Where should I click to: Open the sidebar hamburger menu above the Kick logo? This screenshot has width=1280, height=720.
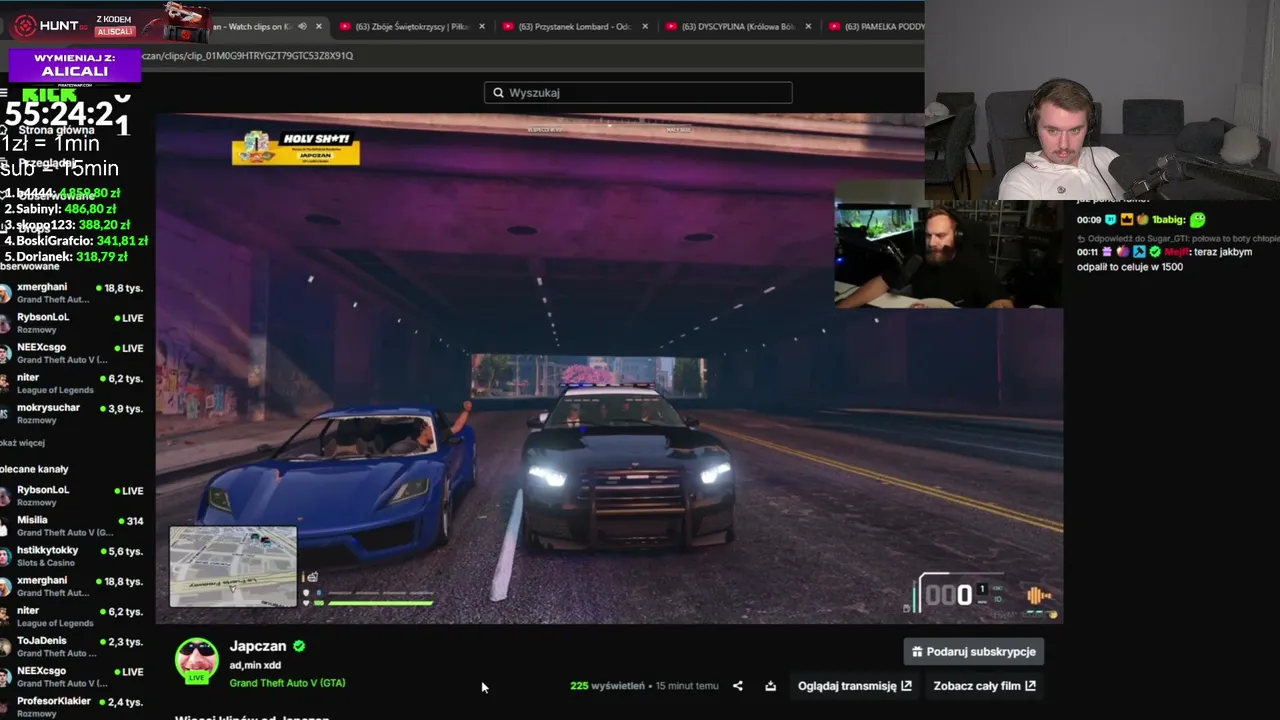(x=4, y=93)
